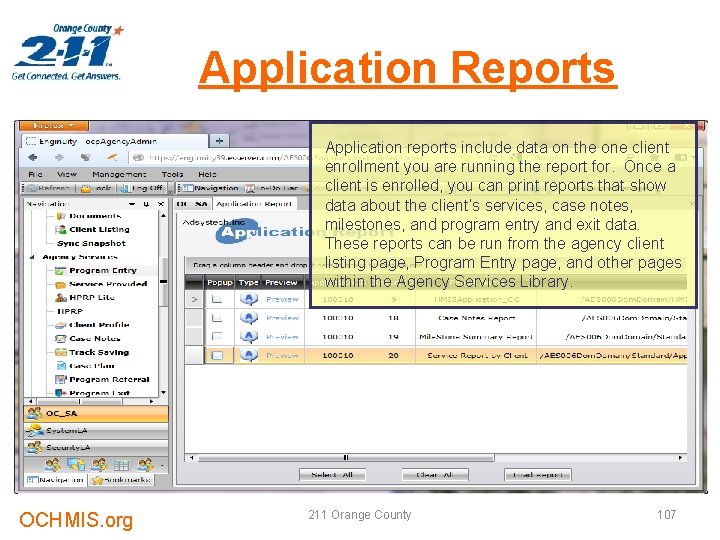Viewport: 720px width, 540px height.
Task: Expand the first report row arrow
Action: 194,299
